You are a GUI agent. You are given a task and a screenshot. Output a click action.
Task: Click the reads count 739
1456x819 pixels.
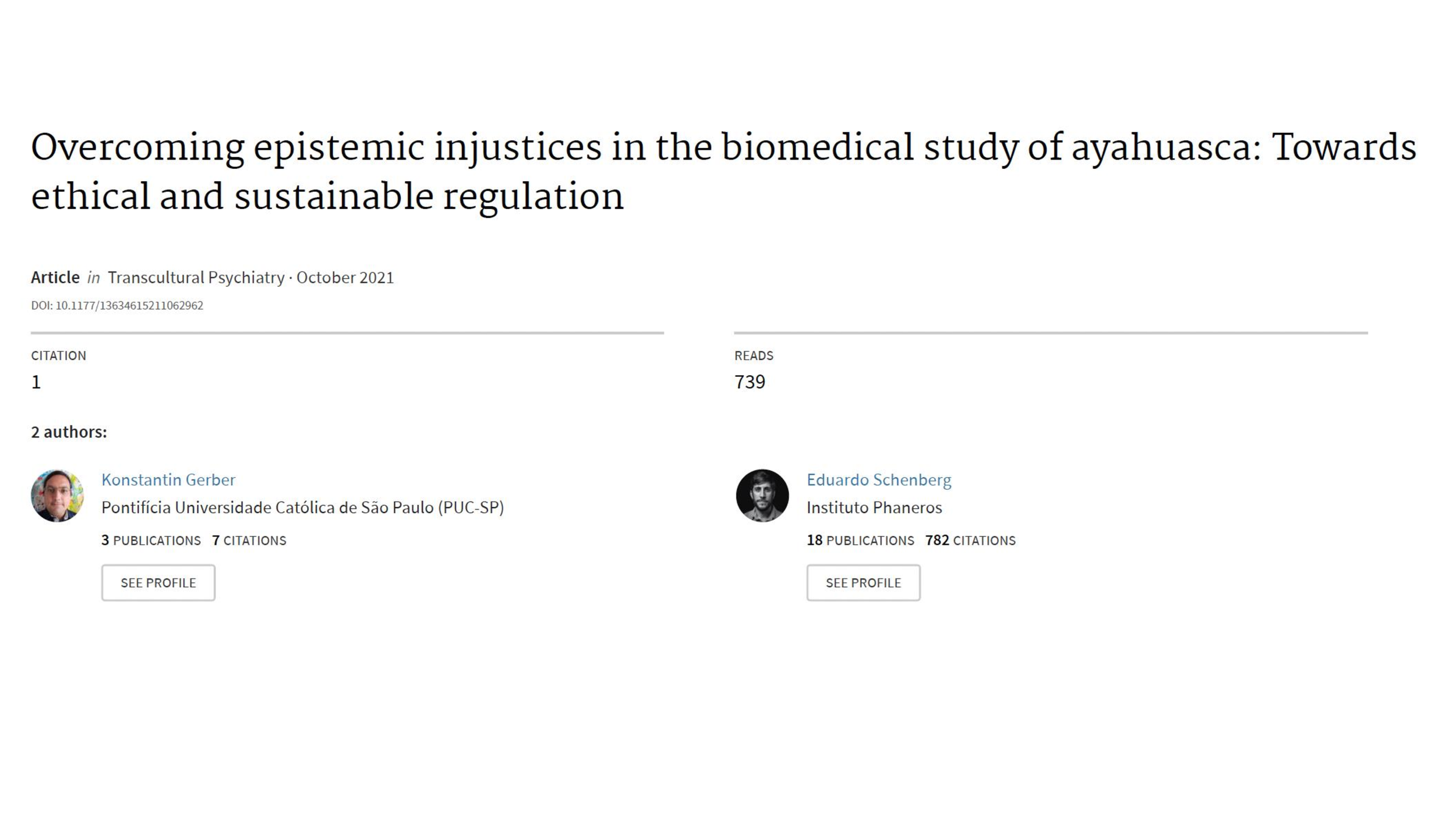750,382
